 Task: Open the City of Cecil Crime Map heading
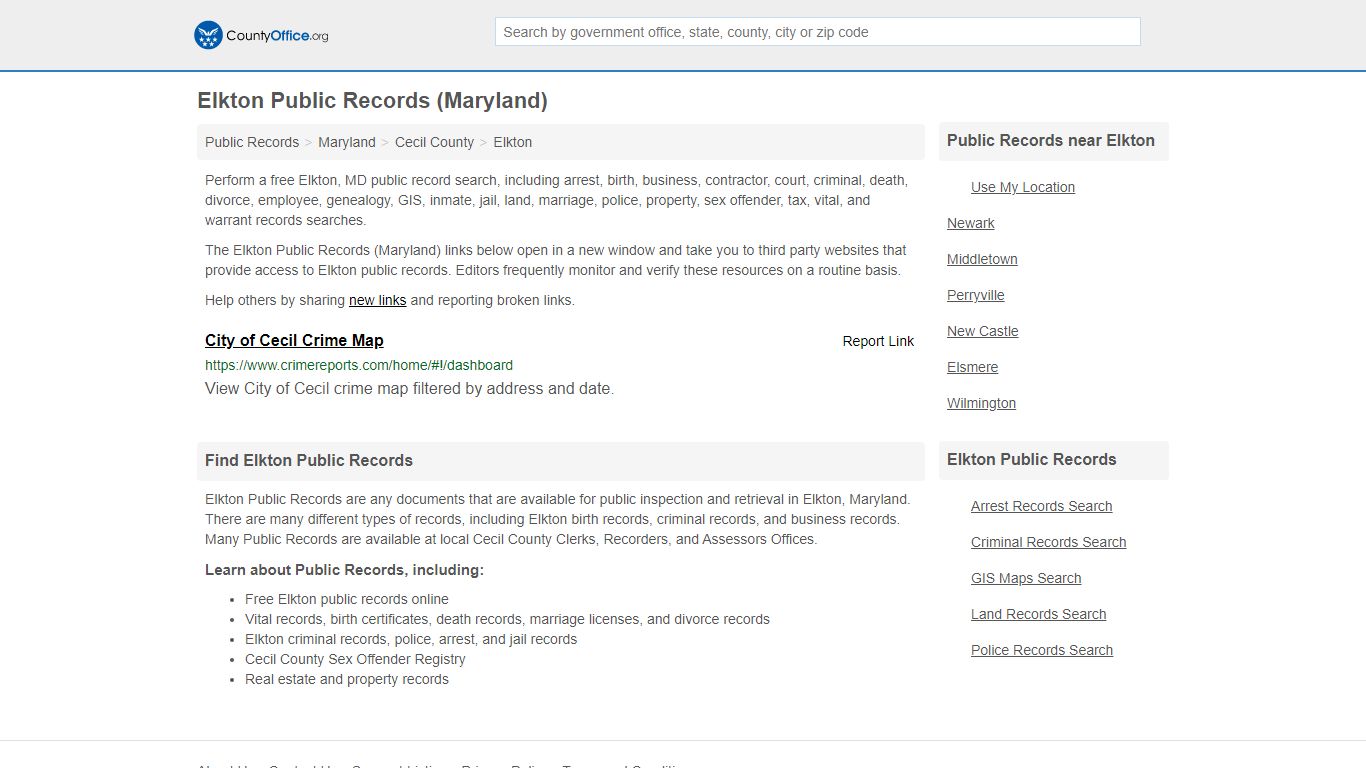tap(294, 340)
